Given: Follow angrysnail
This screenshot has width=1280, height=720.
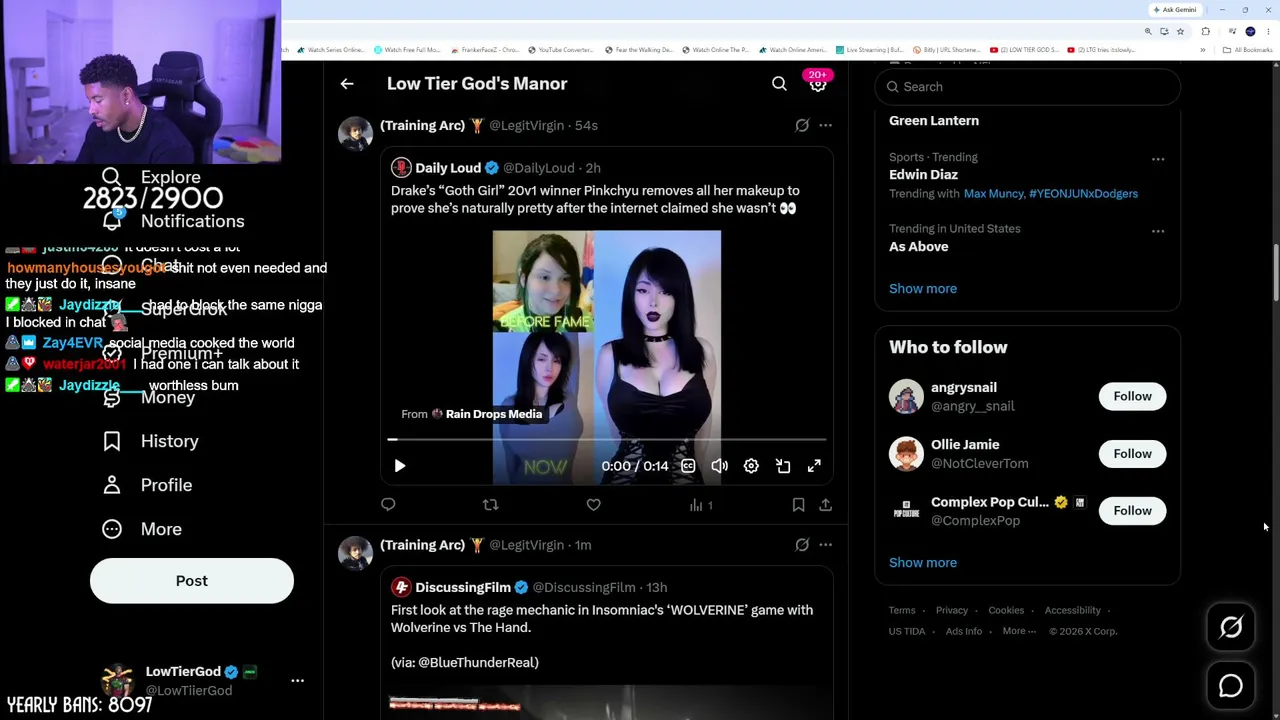Looking at the screenshot, I should pyautogui.click(x=1132, y=397).
